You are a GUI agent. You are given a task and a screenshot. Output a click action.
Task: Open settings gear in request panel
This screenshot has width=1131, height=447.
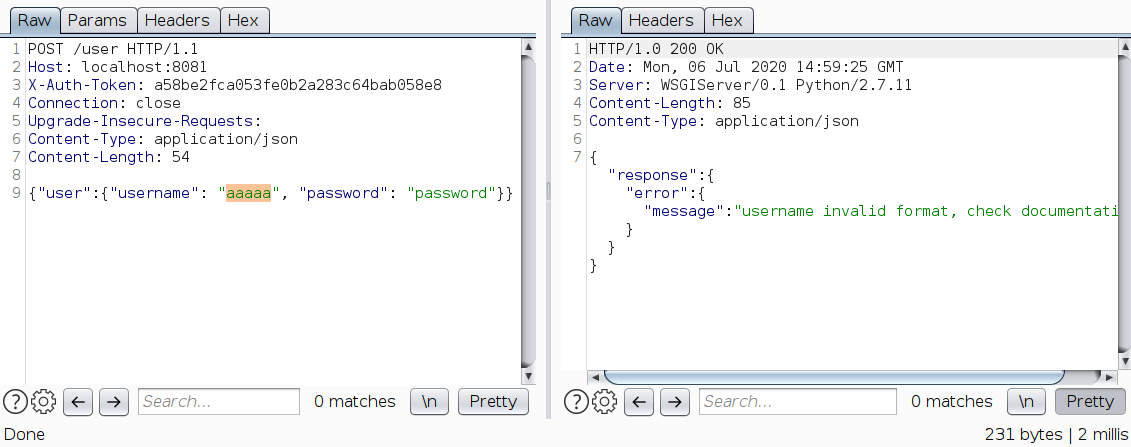[x=43, y=402]
